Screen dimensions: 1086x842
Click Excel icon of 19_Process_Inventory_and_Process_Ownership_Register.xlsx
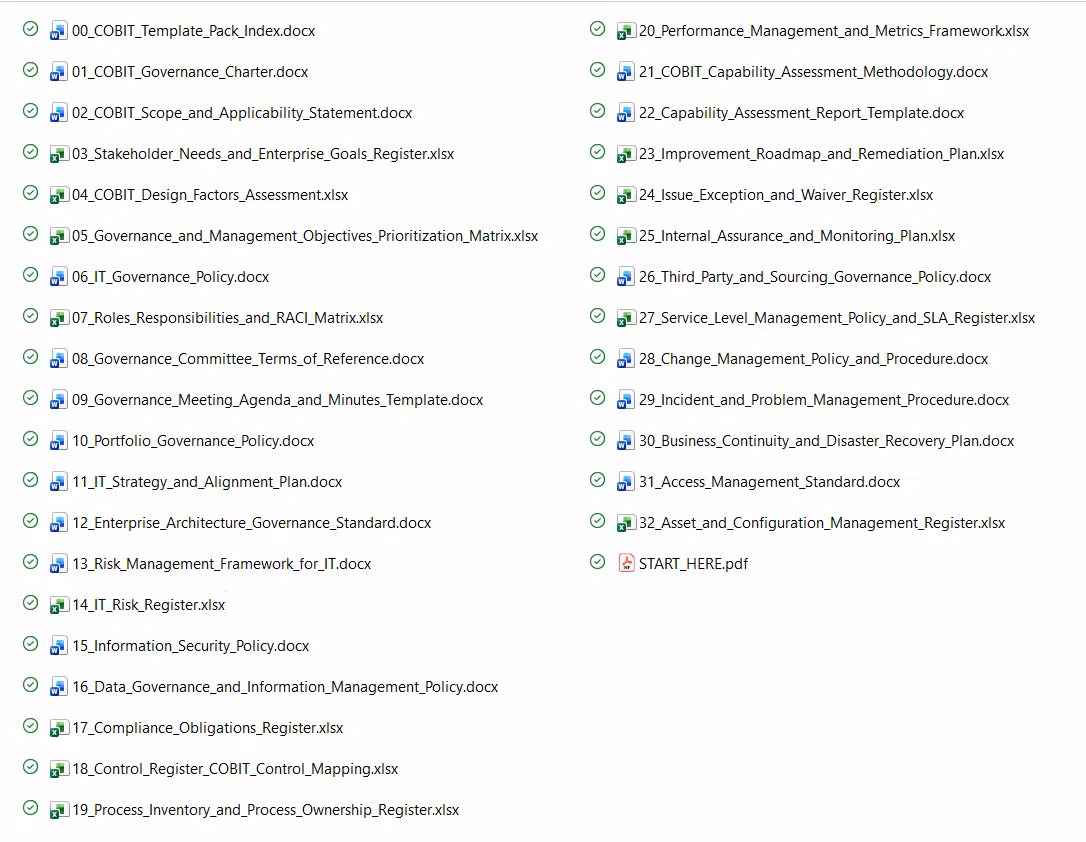58,810
